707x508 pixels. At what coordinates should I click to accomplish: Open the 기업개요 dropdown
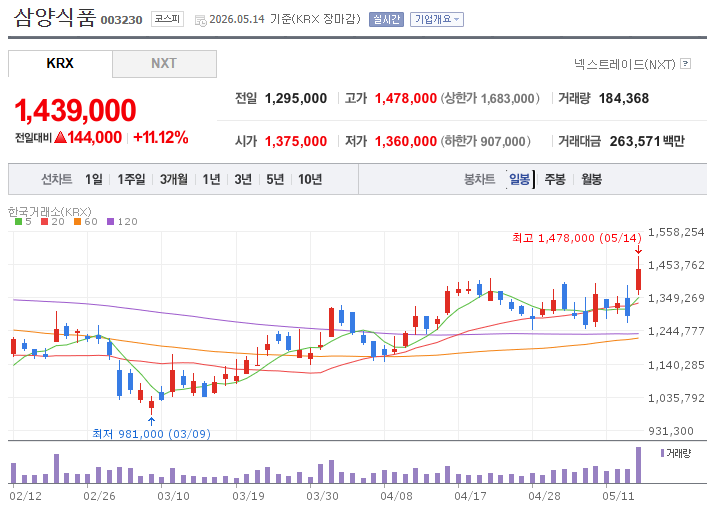[x=436, y=19]
